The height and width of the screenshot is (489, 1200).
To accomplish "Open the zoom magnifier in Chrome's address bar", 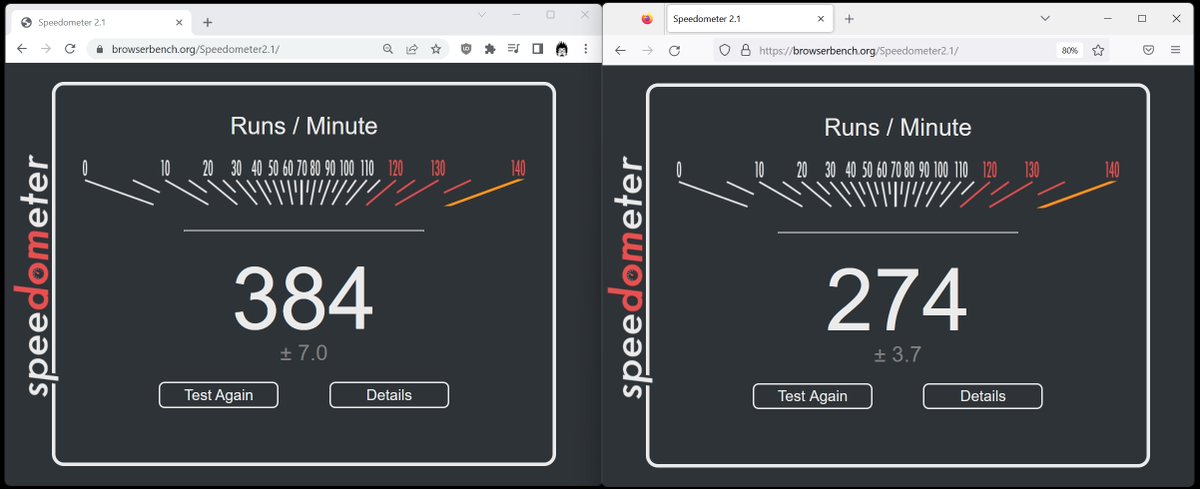I will 388,48.
